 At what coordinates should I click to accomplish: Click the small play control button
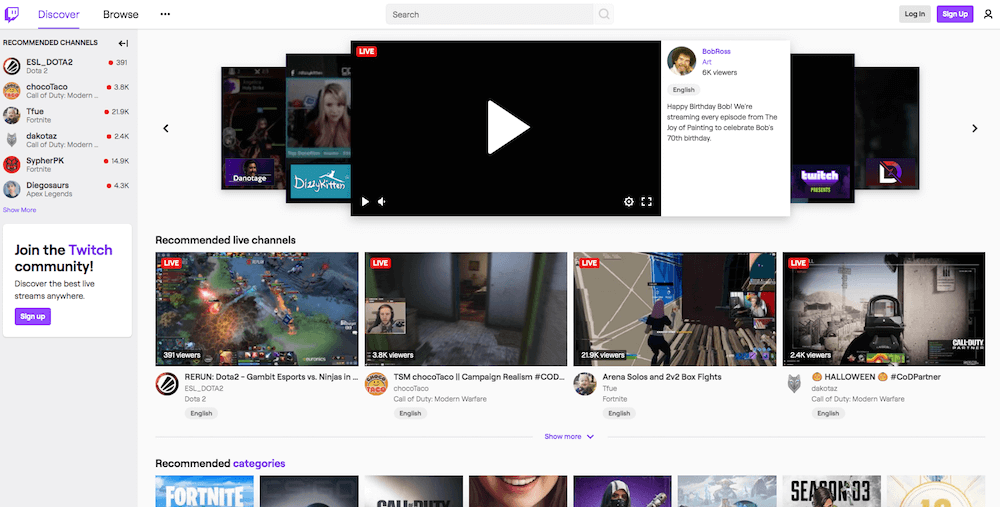click(x=365, y=202)
